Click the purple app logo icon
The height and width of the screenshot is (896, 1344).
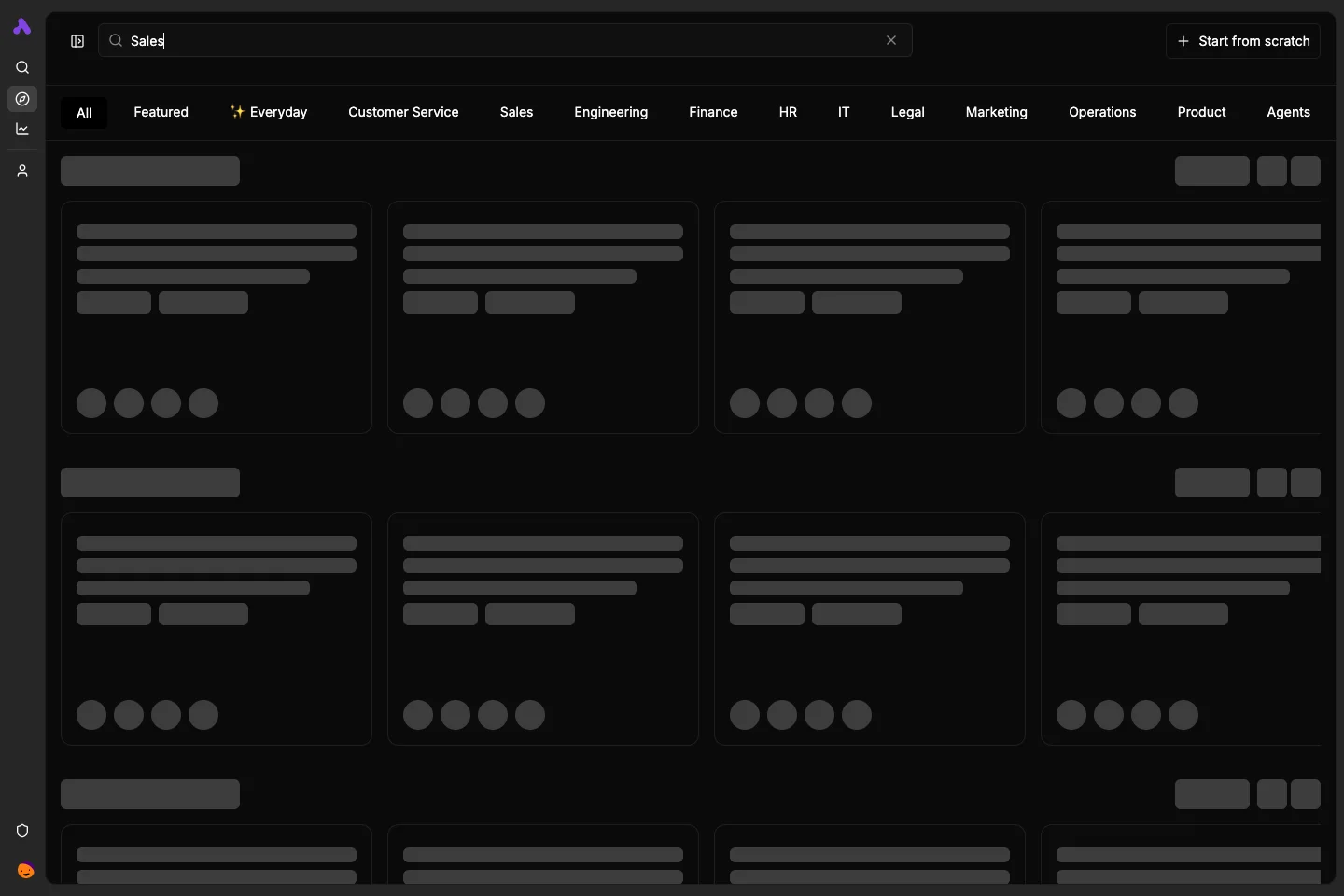point(22,27)
